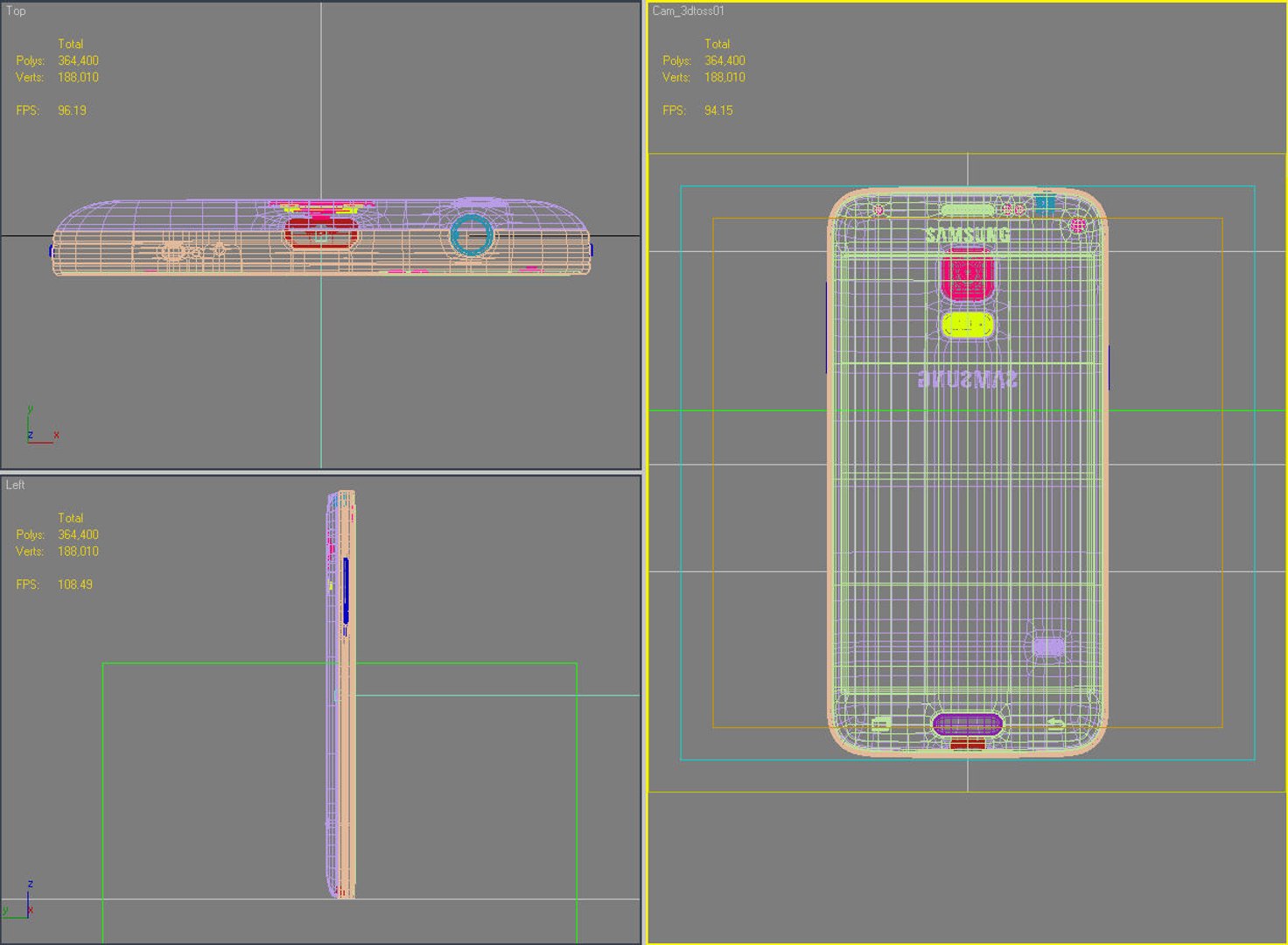1288x945 pixels.
Task: Click the Top viewport label
Action: (16, 10)
